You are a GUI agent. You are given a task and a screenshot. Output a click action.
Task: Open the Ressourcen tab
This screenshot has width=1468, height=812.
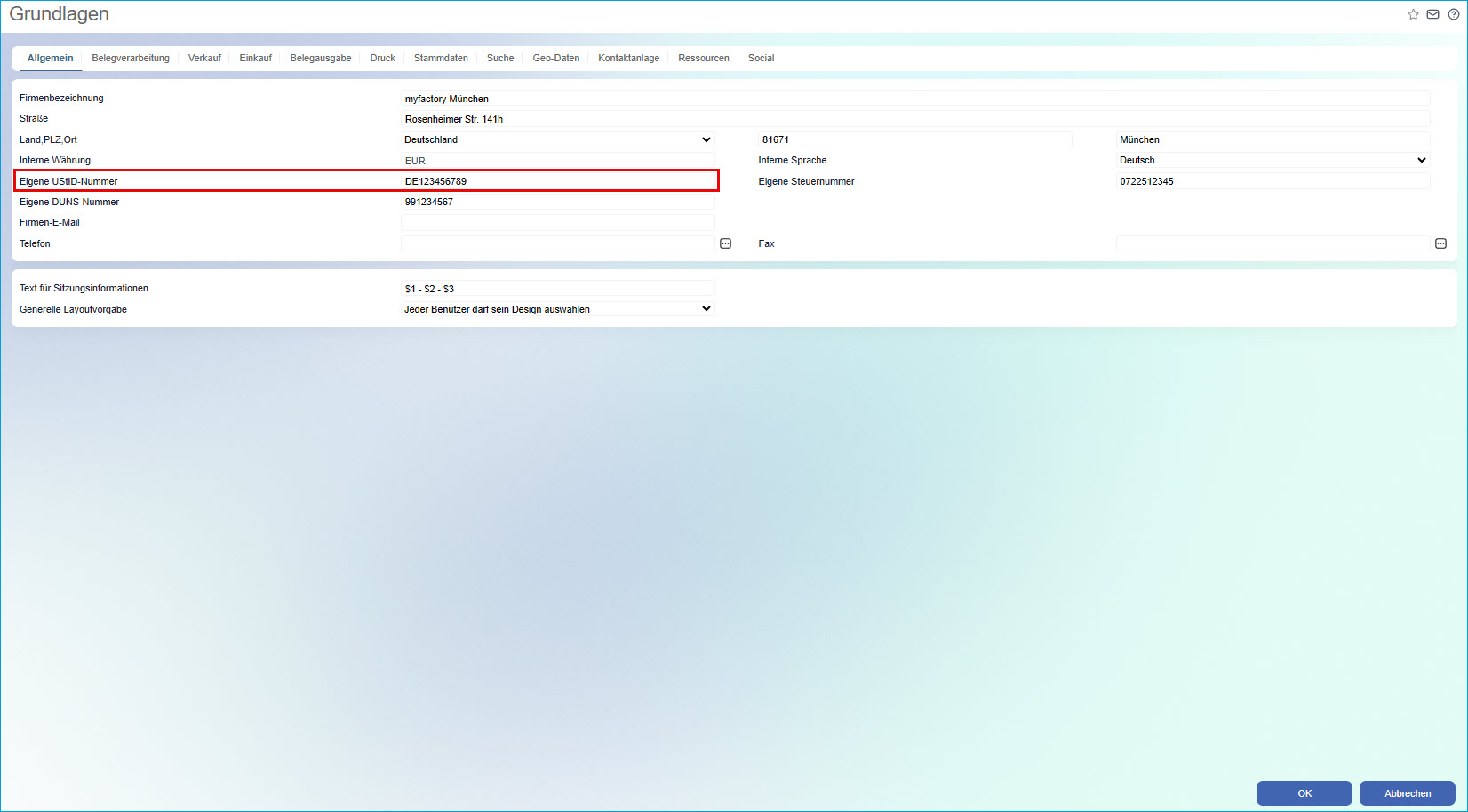click(704, 58)
